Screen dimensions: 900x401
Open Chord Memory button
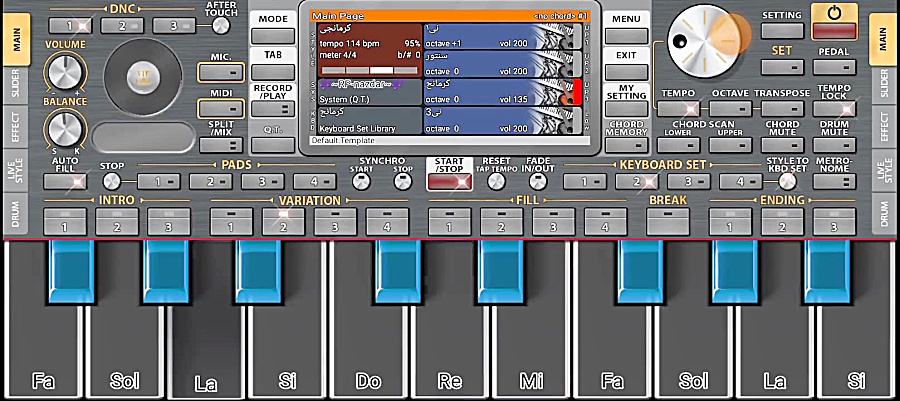626,145
